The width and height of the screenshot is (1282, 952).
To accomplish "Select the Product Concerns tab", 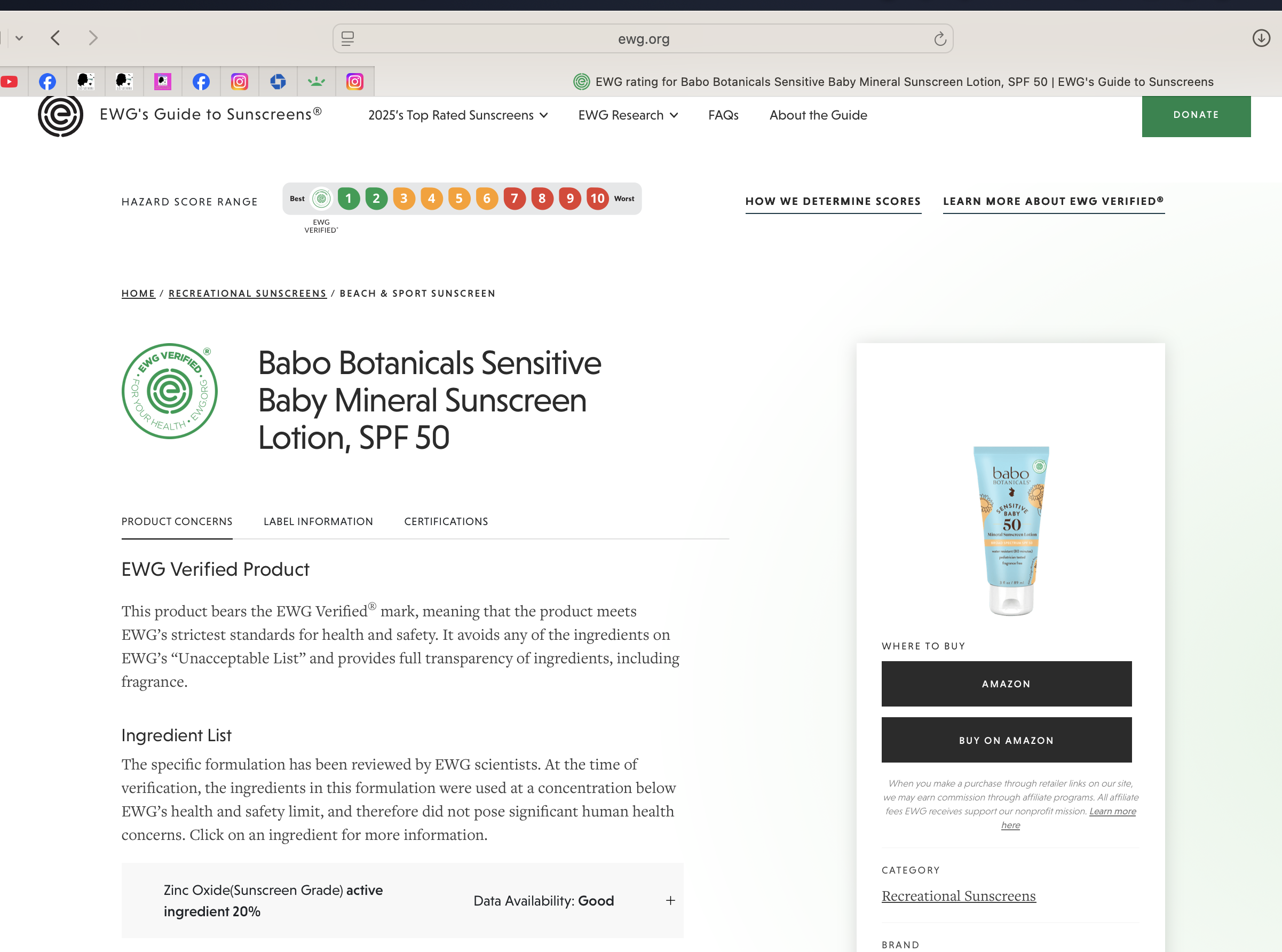I will click(177, 521).
